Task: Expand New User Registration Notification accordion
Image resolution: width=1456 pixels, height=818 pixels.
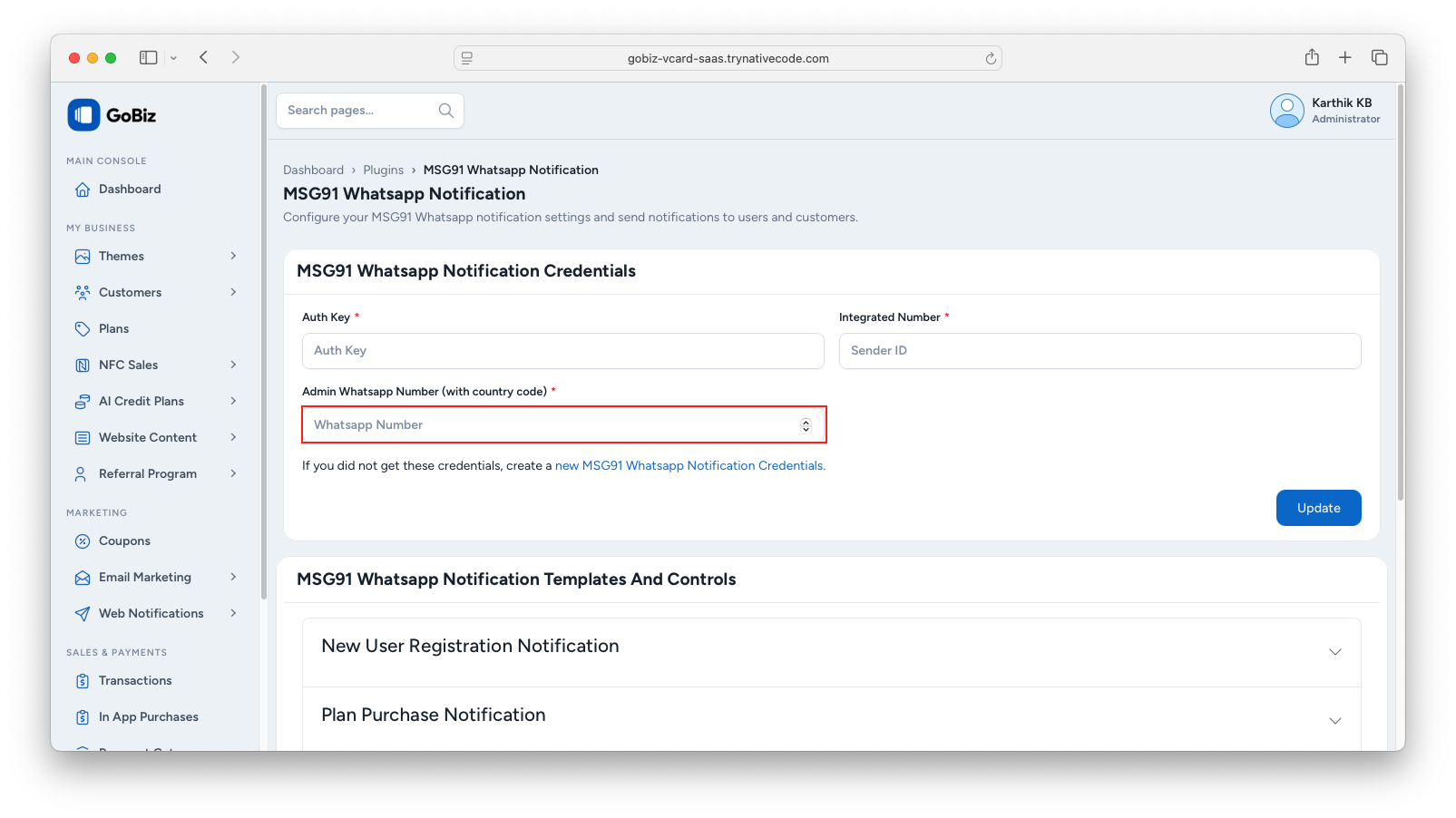Action: coord(832,652)
